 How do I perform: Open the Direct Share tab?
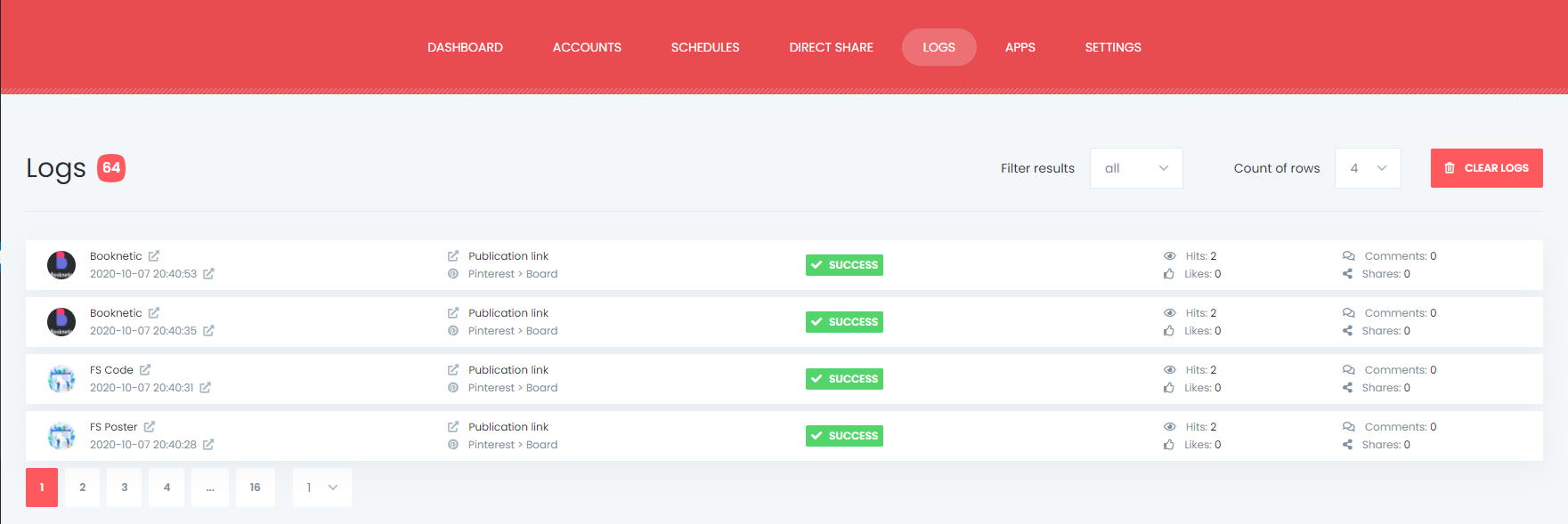tap(831, 47)
